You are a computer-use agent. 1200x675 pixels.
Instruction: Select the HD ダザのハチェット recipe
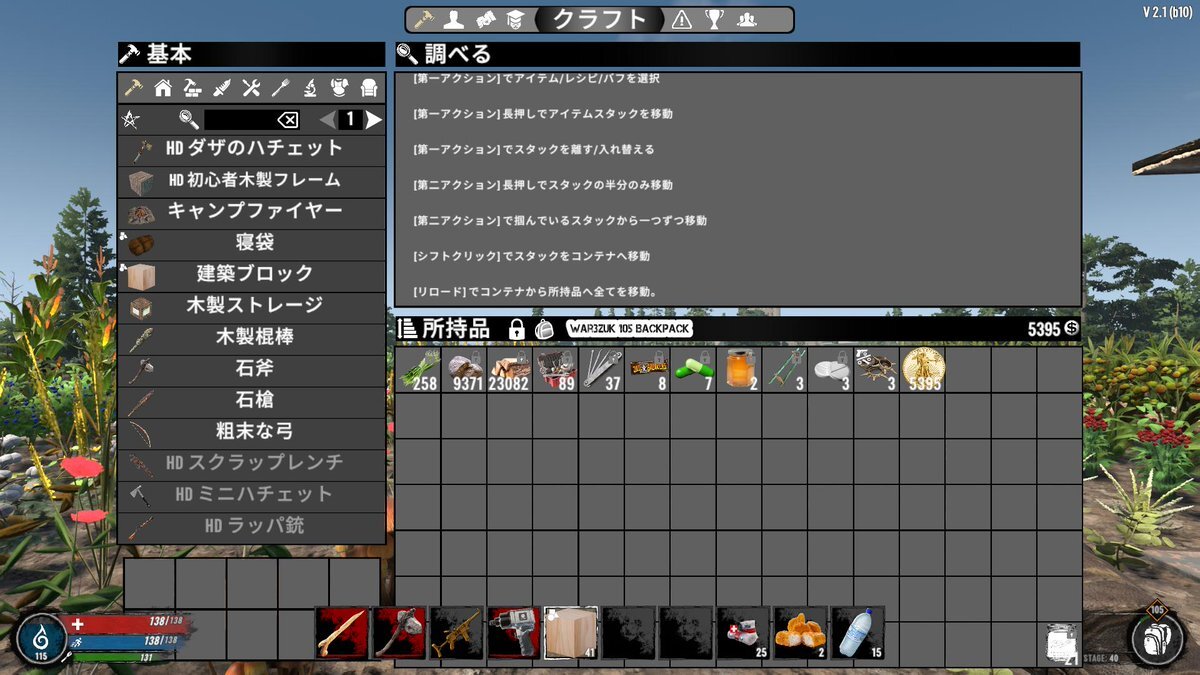[251, 150]
